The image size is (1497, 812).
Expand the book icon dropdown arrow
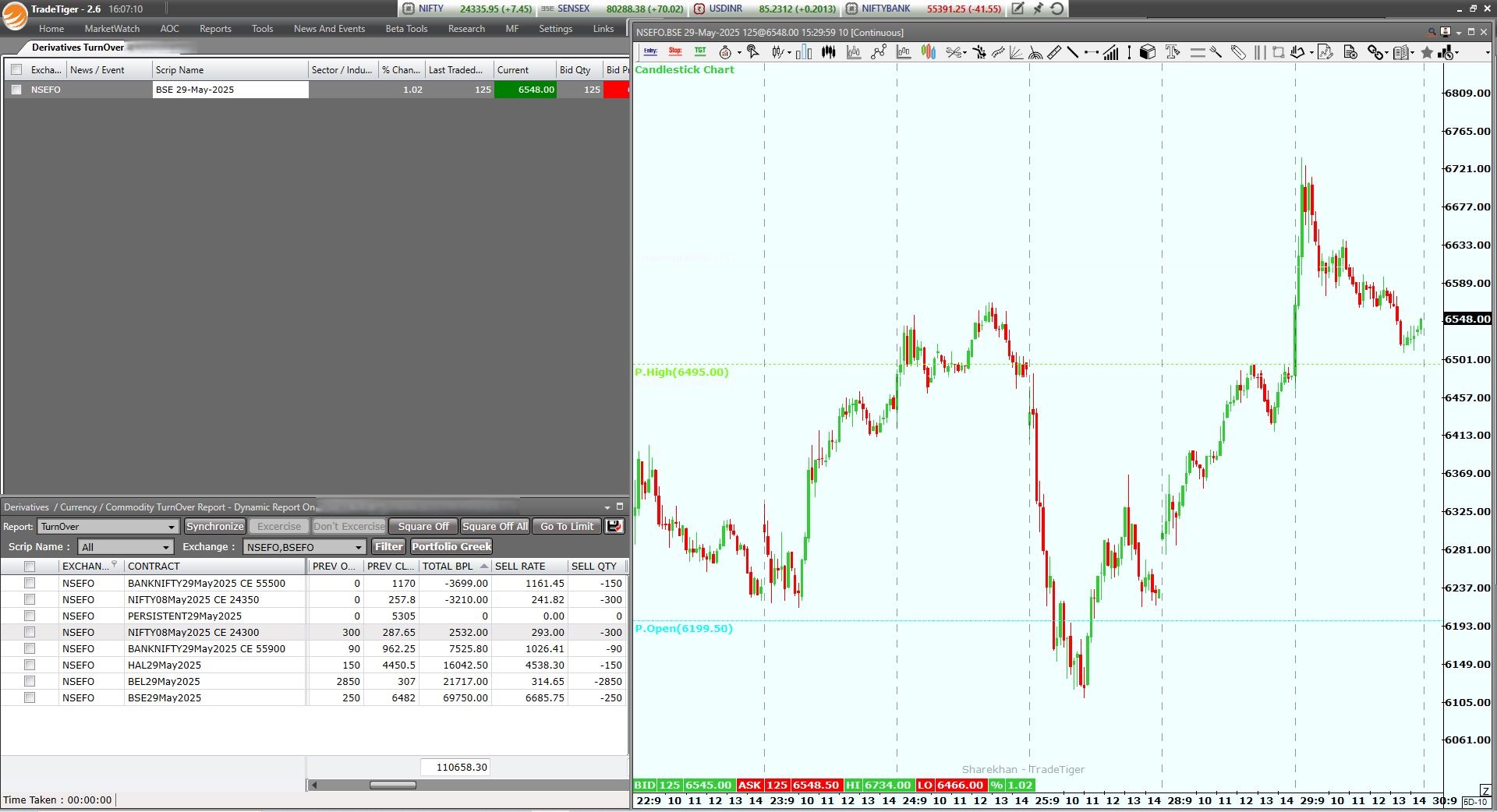[1413, 53]
